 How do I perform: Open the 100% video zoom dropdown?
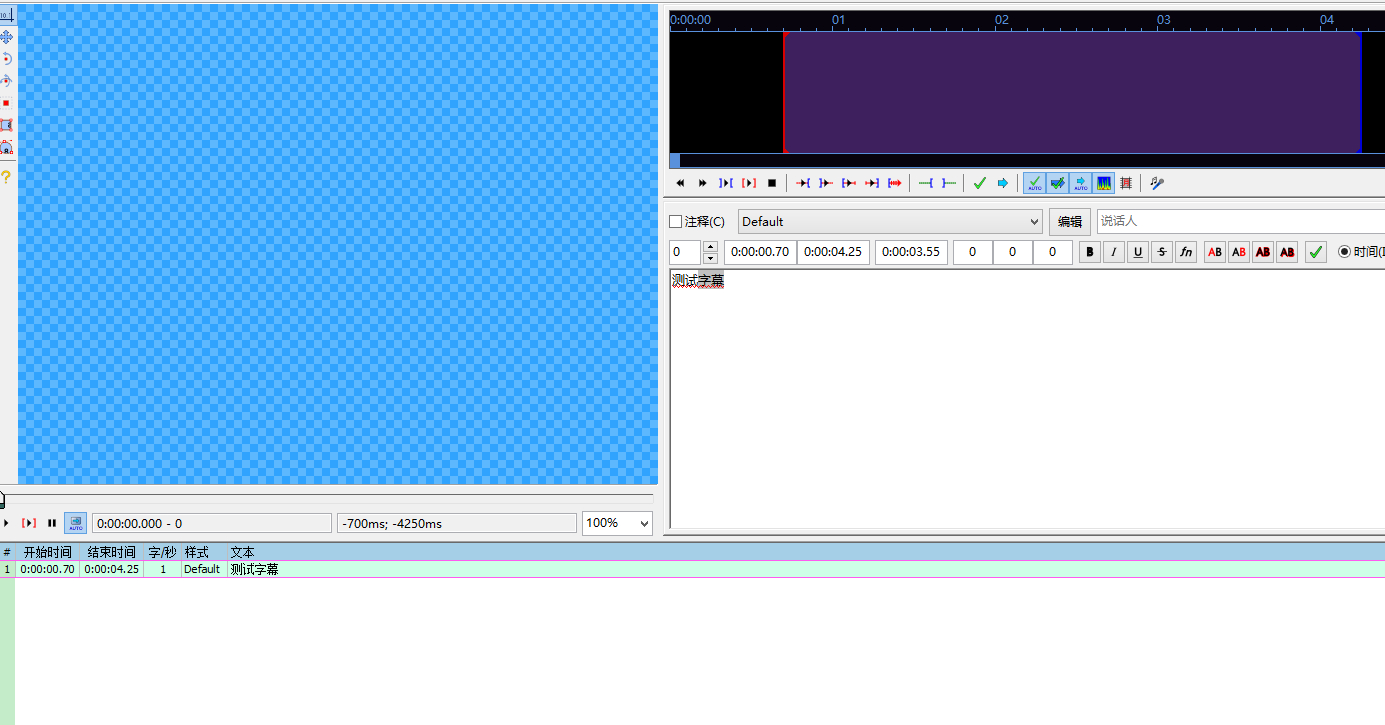click(617, 523)
